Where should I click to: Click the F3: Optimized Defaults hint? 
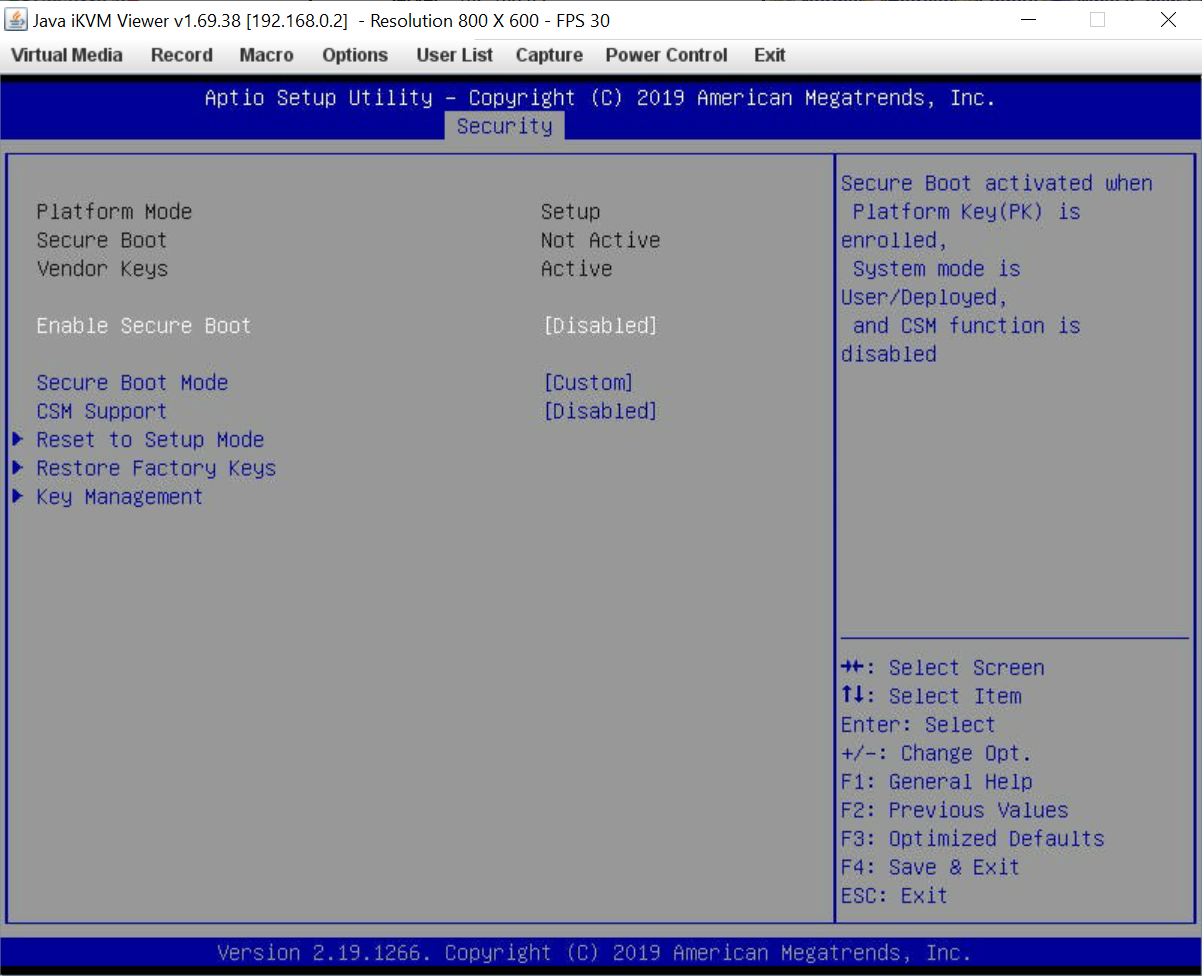click(x=972, y=839)
